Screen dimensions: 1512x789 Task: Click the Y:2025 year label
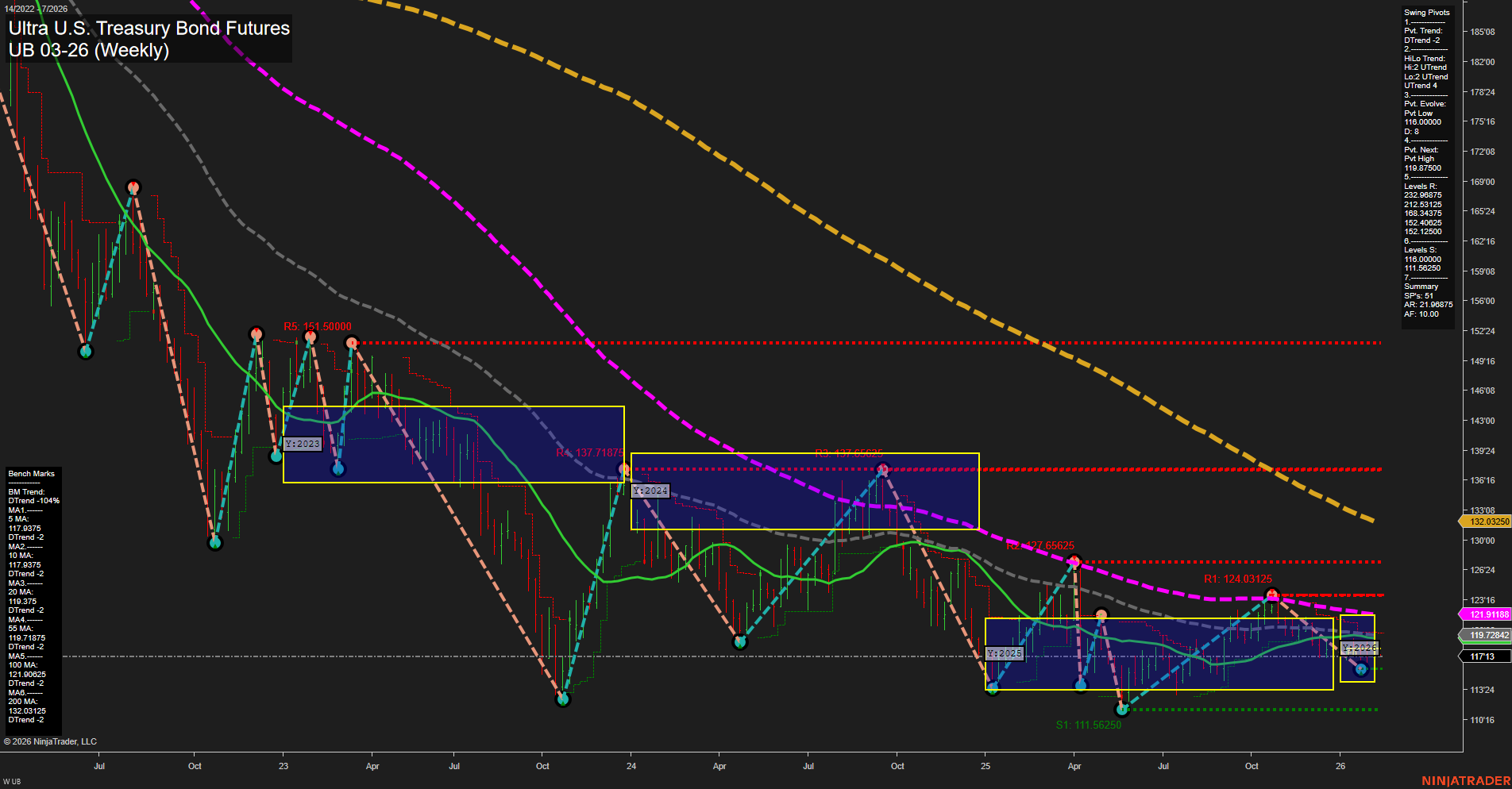(x=1004, y=654)
